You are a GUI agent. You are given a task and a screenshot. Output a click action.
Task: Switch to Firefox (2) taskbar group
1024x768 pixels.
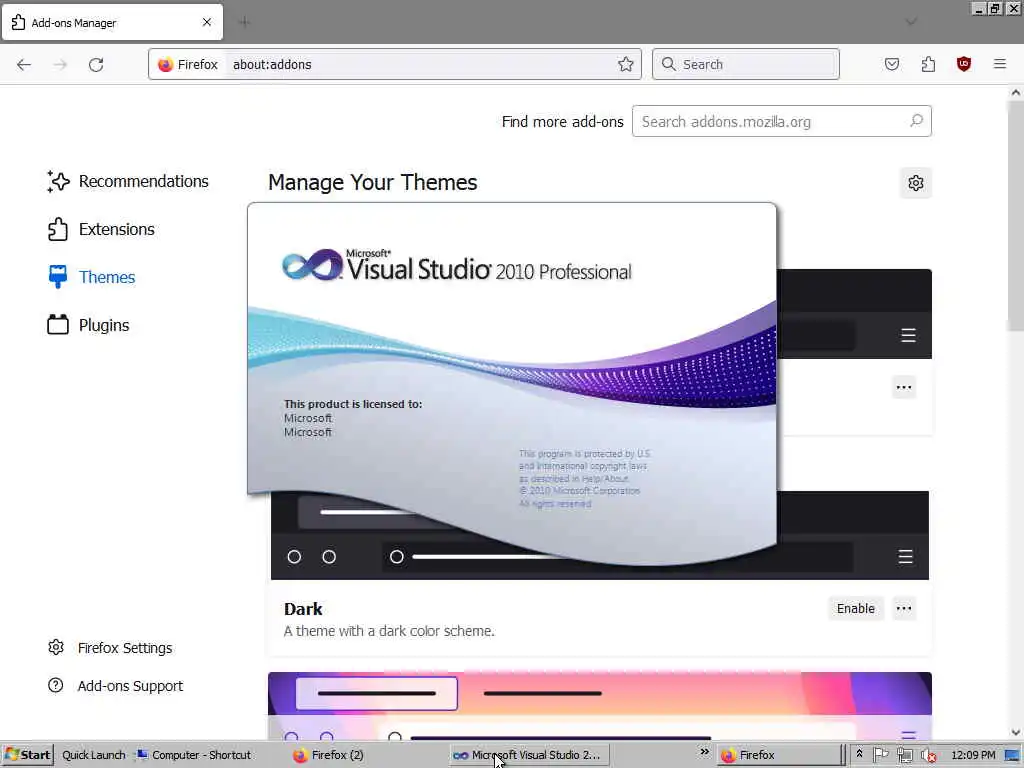pyautogui.click(x=328, y=755)
